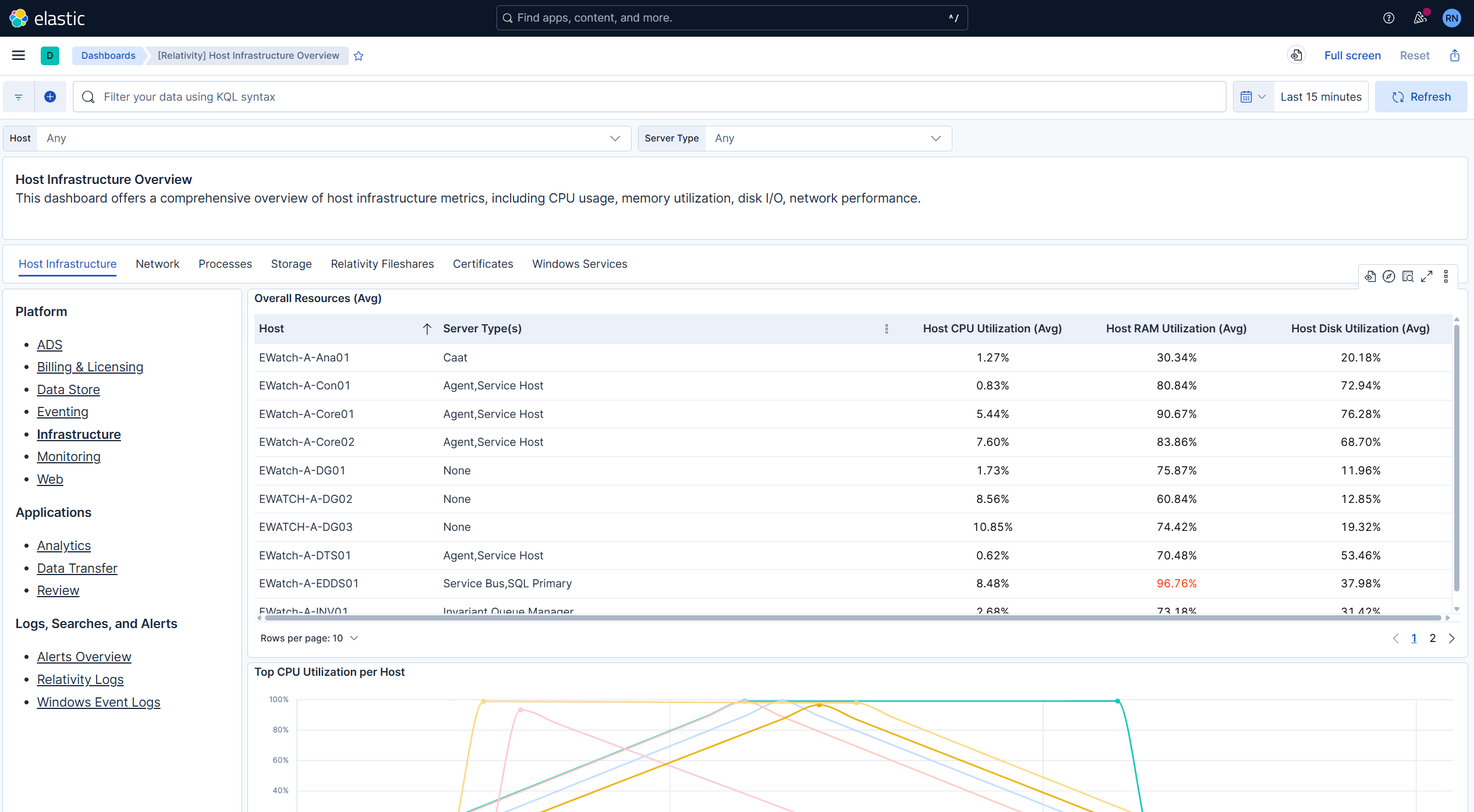Open the Processes tab

click(225, 264)
